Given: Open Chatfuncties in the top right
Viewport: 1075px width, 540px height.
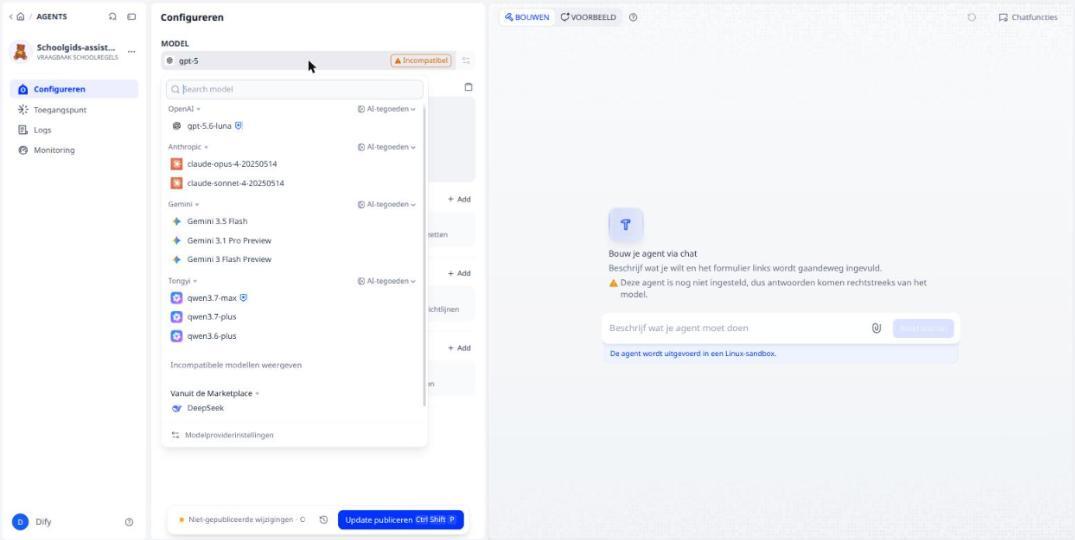Looking at the screenshot, I should 1028,17.
